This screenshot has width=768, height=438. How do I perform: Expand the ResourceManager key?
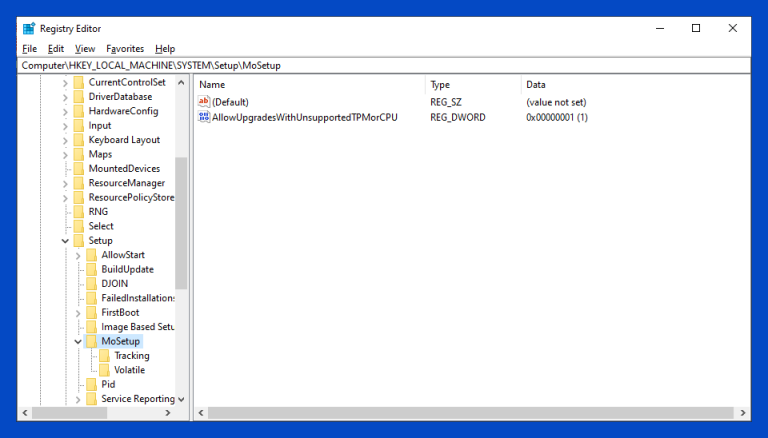click(x=65, y=183)
